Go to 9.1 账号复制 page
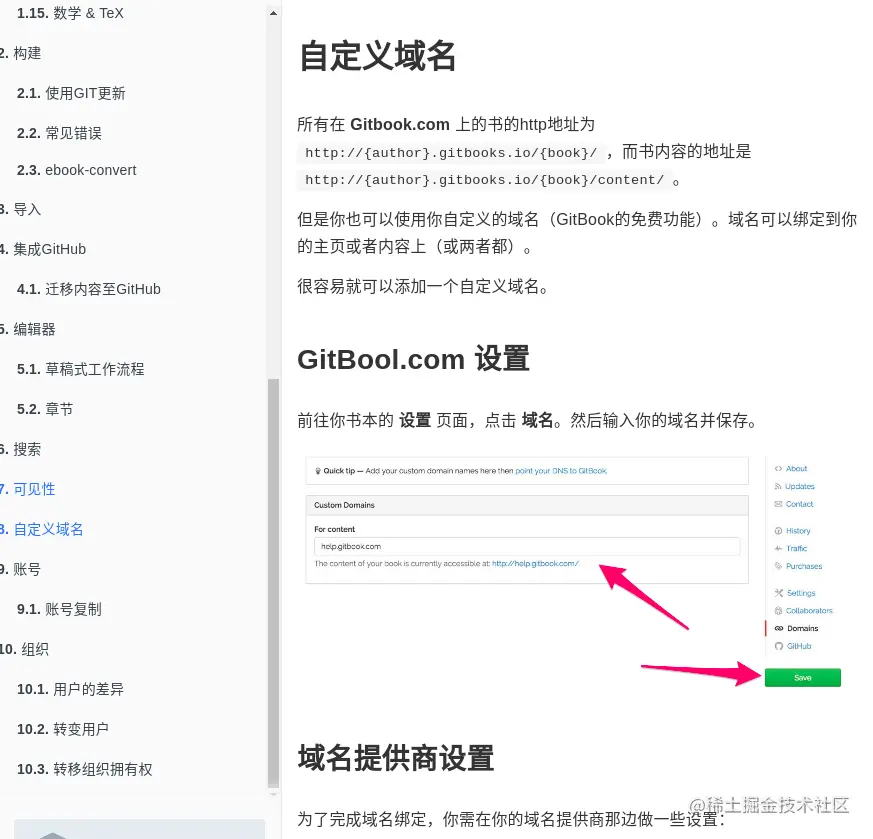 pos(60,610)
